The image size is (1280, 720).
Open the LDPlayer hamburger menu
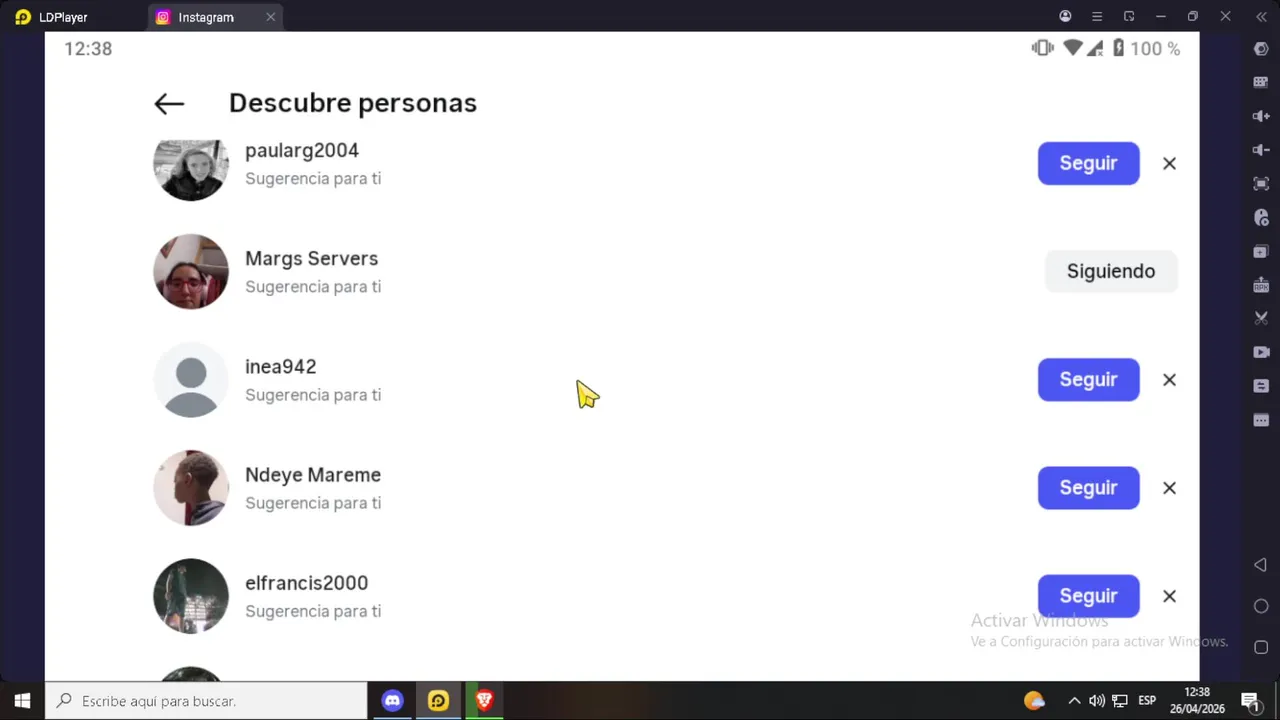click(1097, 16)
